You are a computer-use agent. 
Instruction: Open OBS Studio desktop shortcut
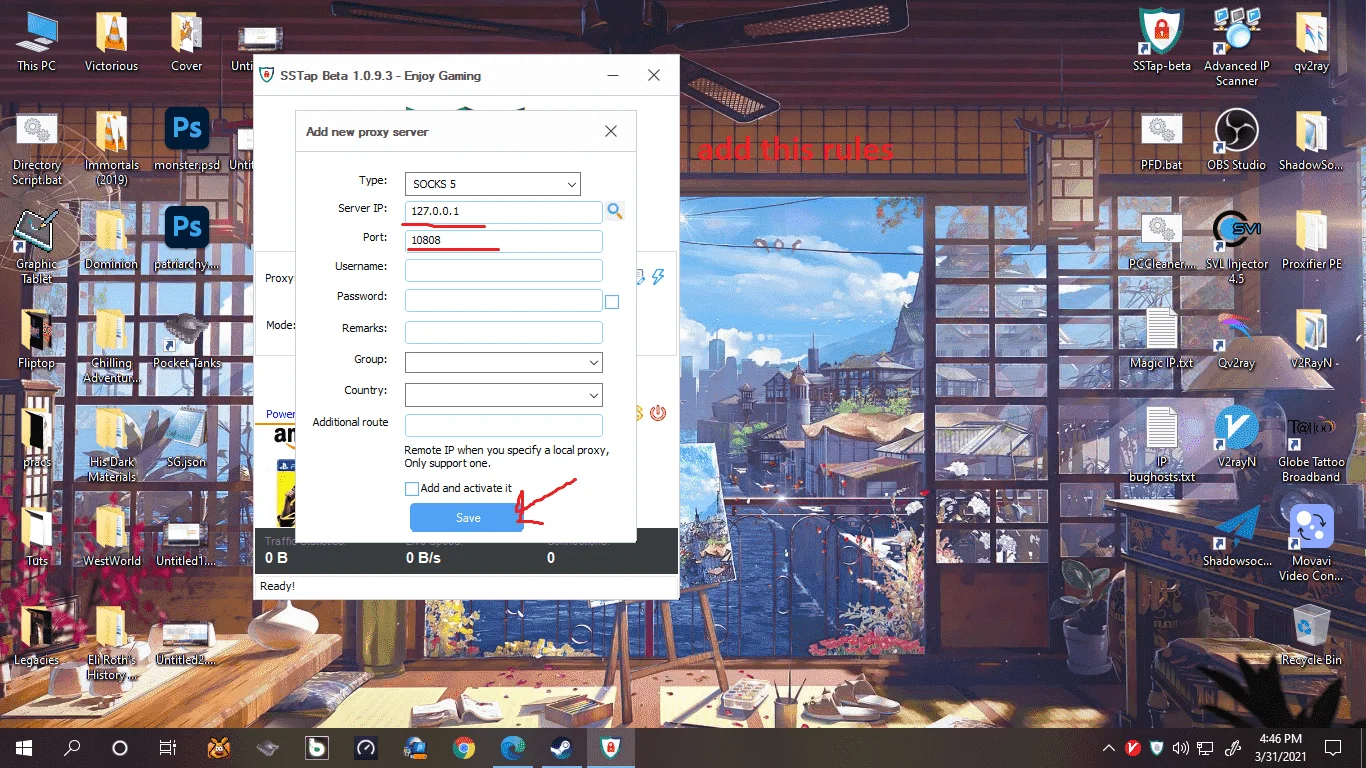coord(1236,140)
